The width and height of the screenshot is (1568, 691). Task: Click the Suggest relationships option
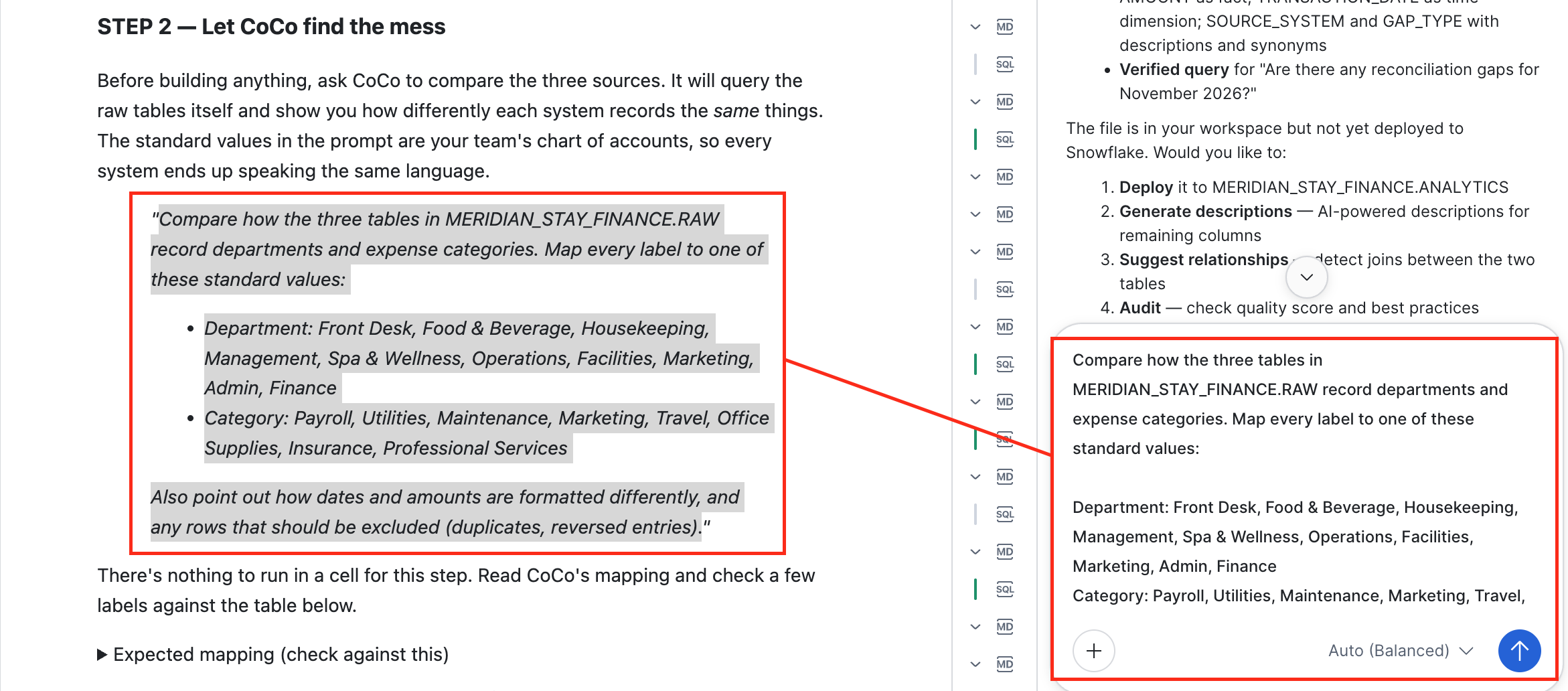pos(1203,260)
